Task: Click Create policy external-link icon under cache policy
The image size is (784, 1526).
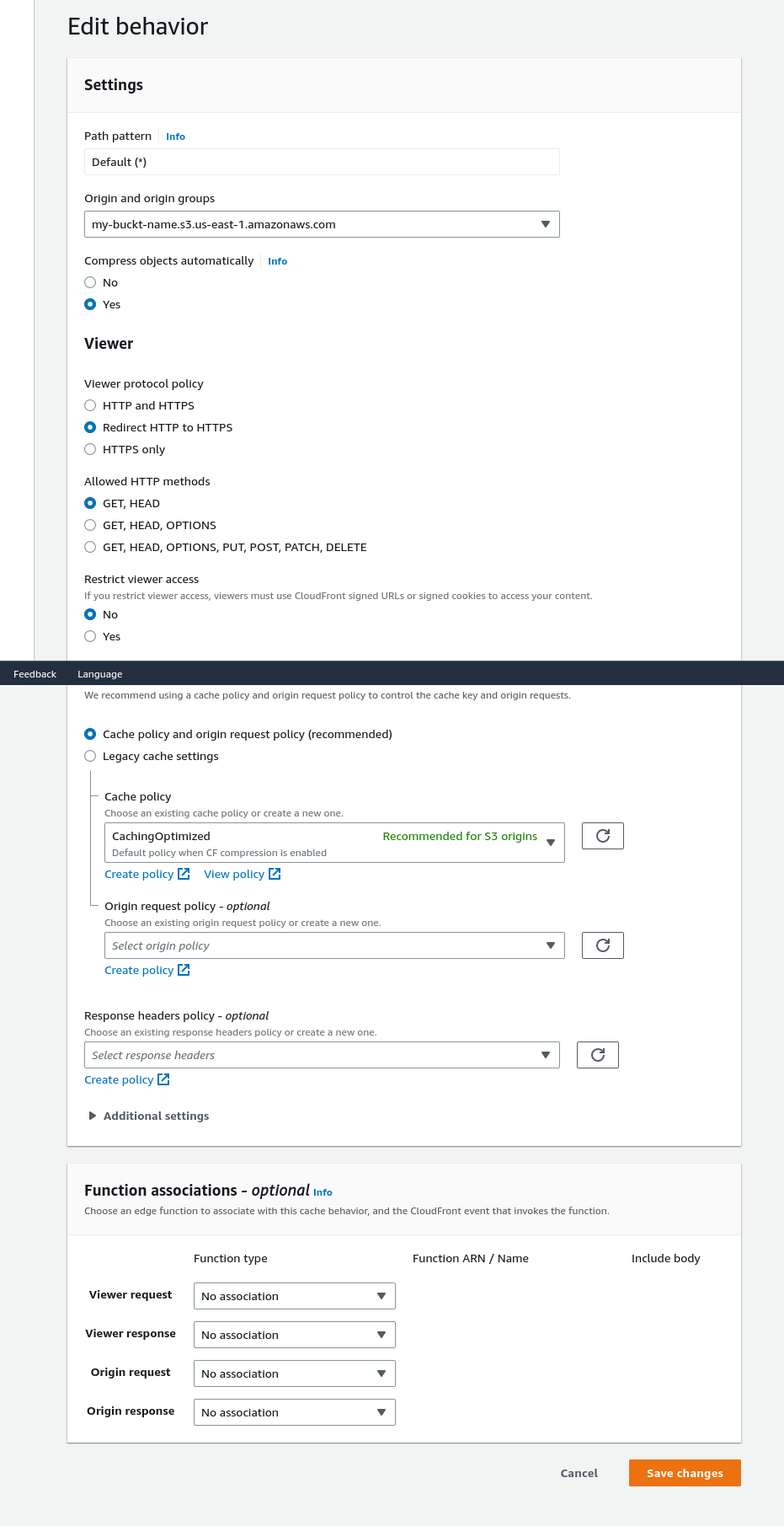Action: tap(184, 874)
